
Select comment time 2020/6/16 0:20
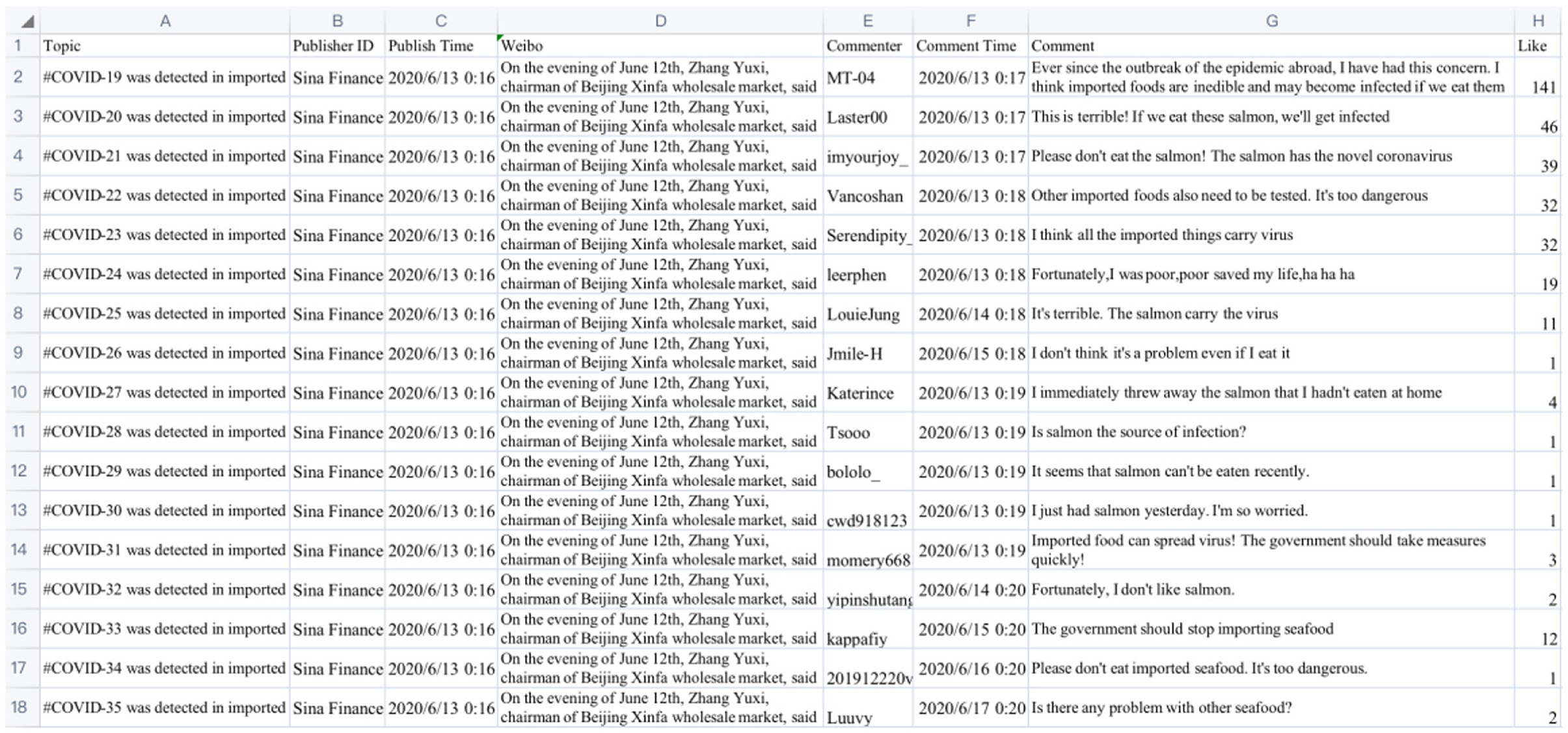(x=971, y=669)
